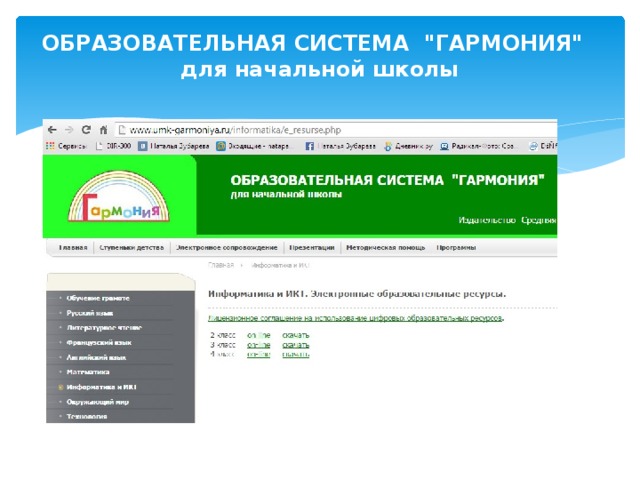Select Английский язык in the sidebar
The height and width of the screenshot is (480, 640).
click(96, 357)
